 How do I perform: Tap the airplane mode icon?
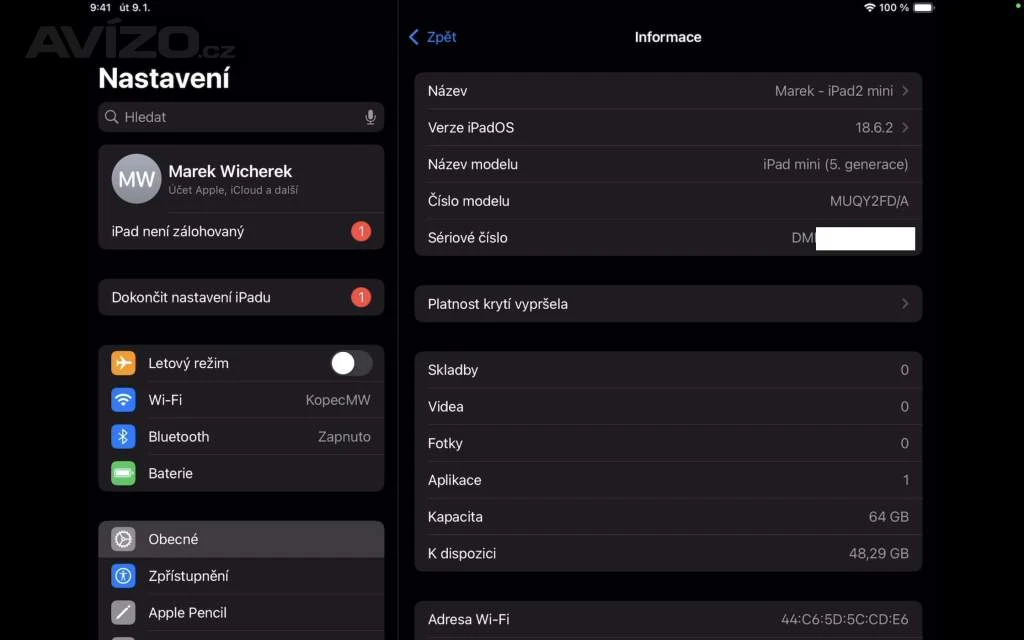(x=123, y=363)
